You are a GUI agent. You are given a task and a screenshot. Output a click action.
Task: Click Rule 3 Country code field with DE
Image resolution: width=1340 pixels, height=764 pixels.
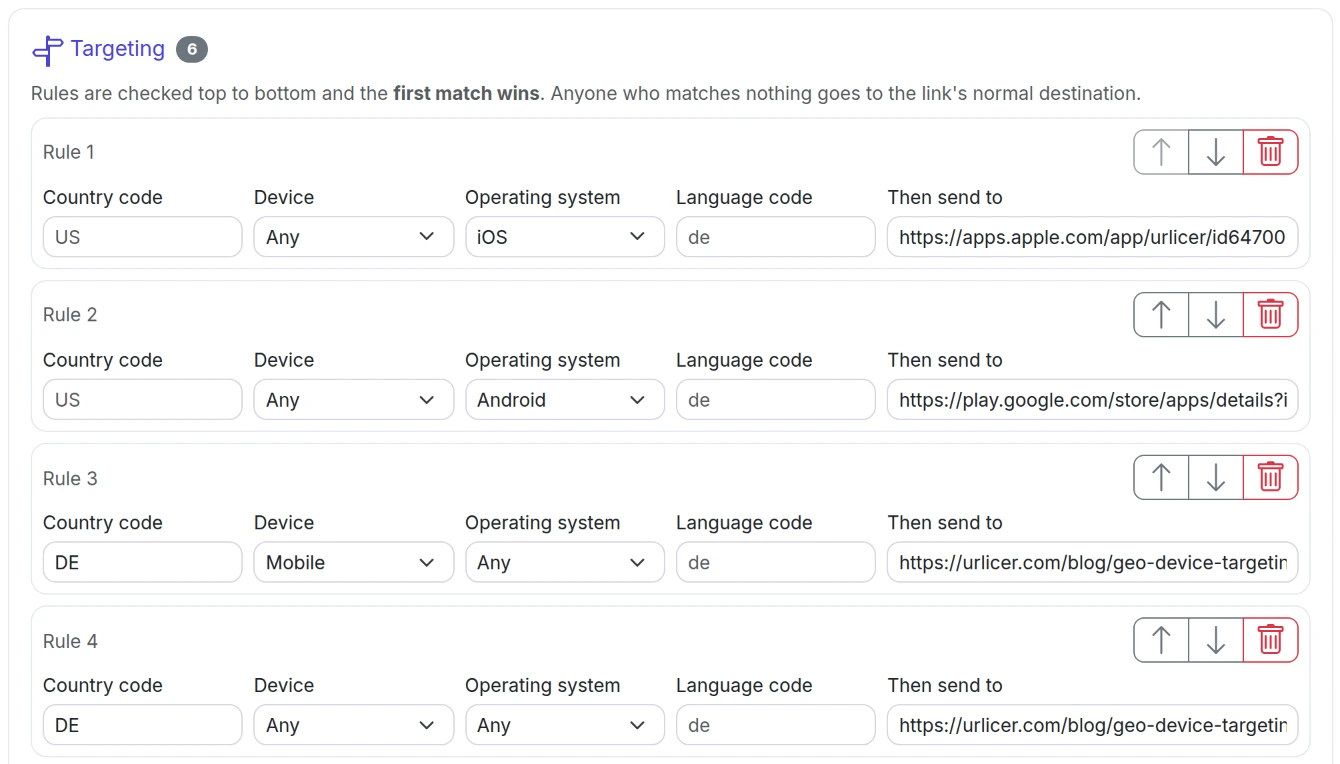142,562
